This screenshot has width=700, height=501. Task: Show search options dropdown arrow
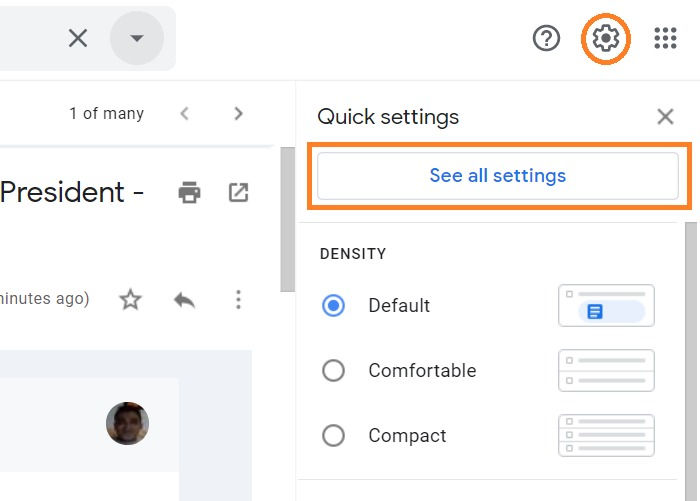(x=137, y=39)
